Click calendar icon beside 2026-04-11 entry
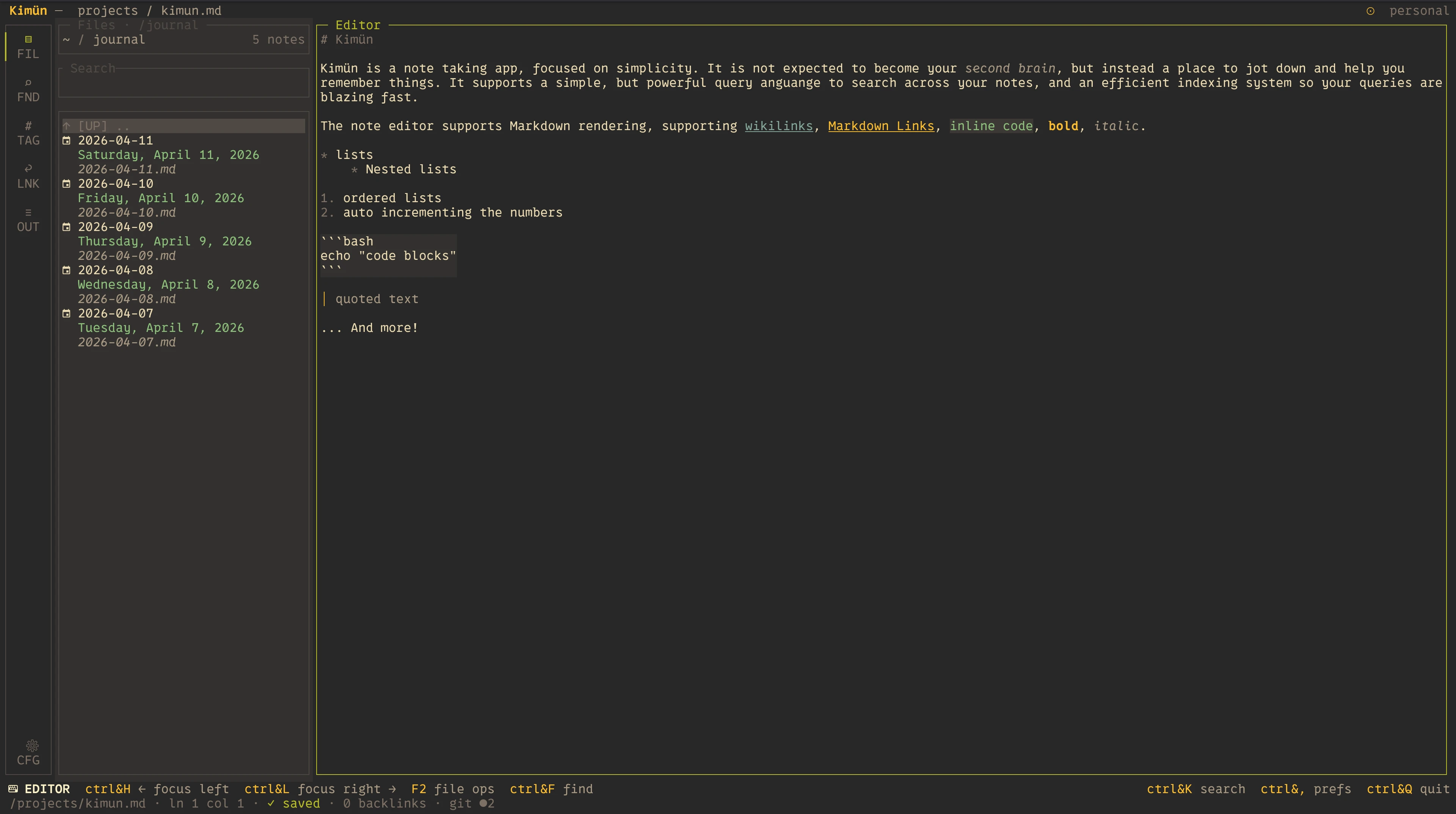This screenshot has height=814, width=1456. pyautogui.click(x=66, y=140)
